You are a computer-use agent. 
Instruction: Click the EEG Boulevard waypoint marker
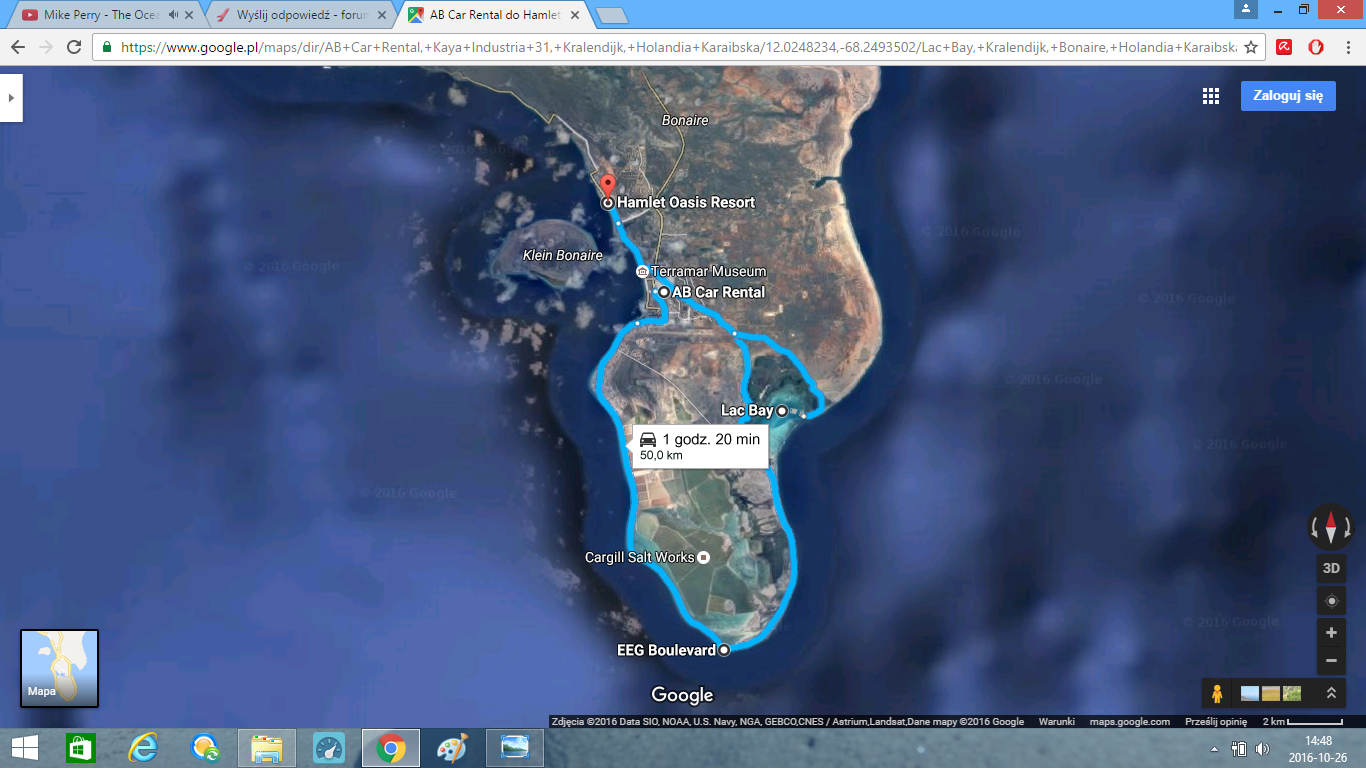coord(724,650)
